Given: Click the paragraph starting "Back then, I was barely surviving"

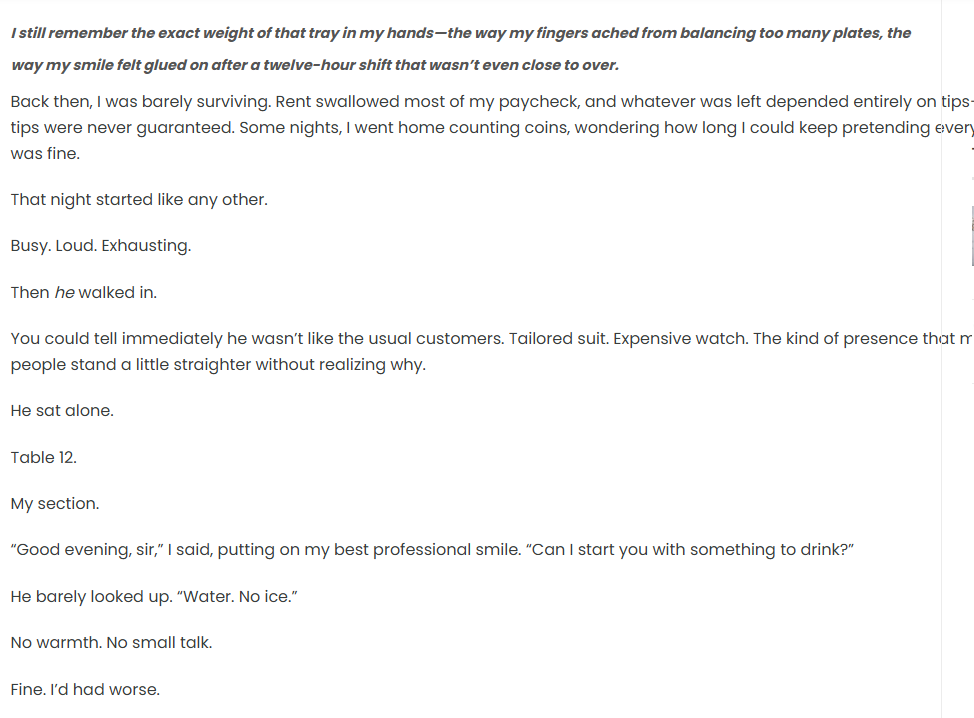Looking at the screenshot, I should point(480,128).
